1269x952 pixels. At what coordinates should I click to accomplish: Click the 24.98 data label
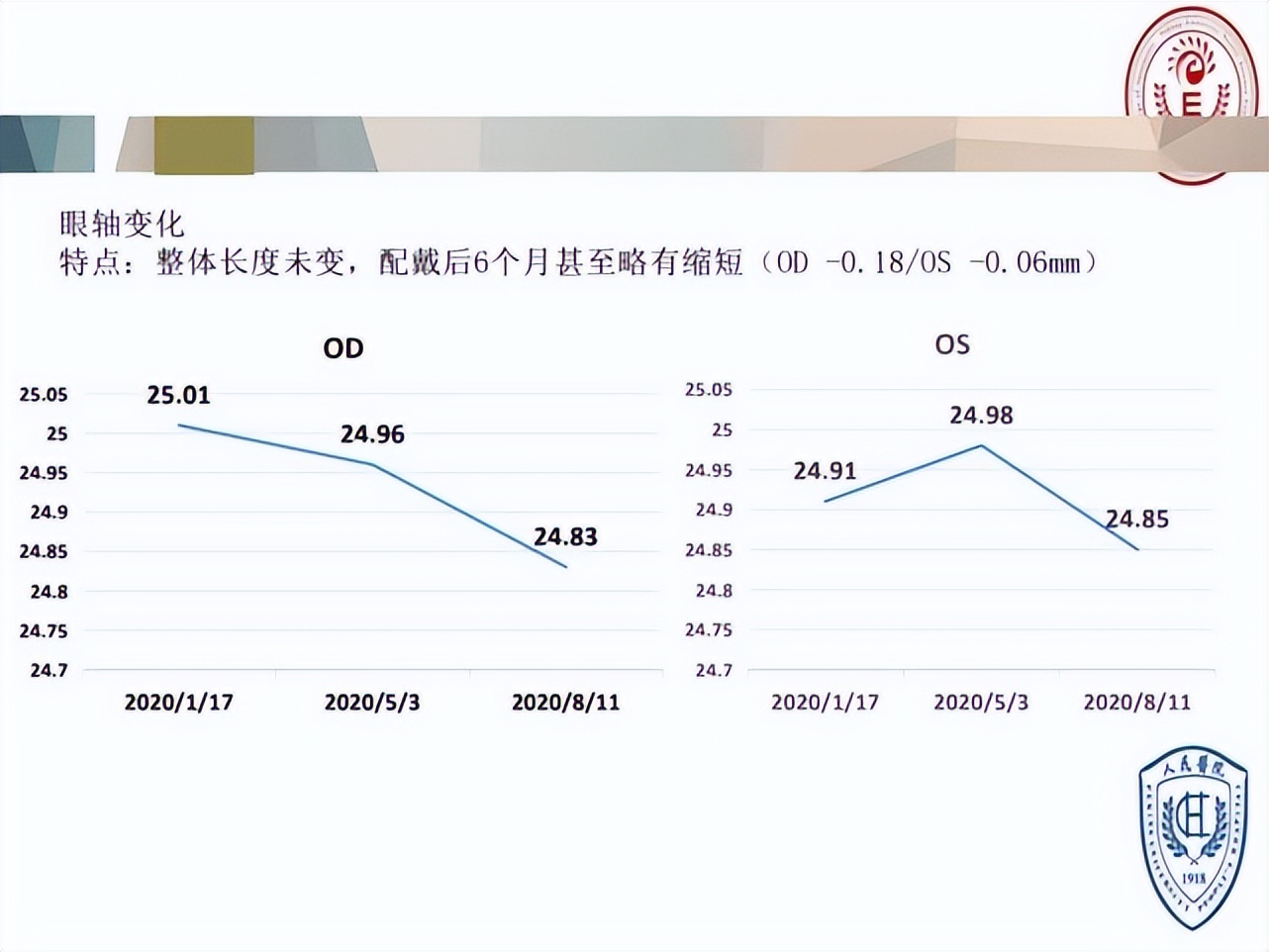click(x=982, y=415)
